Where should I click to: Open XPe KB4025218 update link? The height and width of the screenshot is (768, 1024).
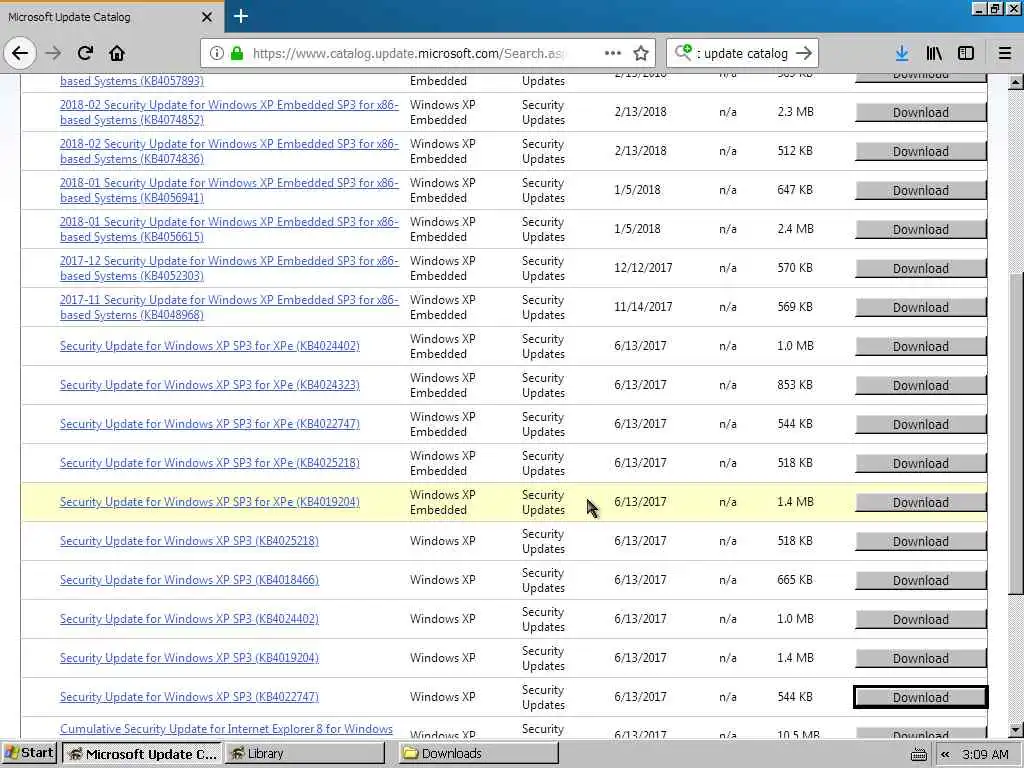tap(210, 463)
